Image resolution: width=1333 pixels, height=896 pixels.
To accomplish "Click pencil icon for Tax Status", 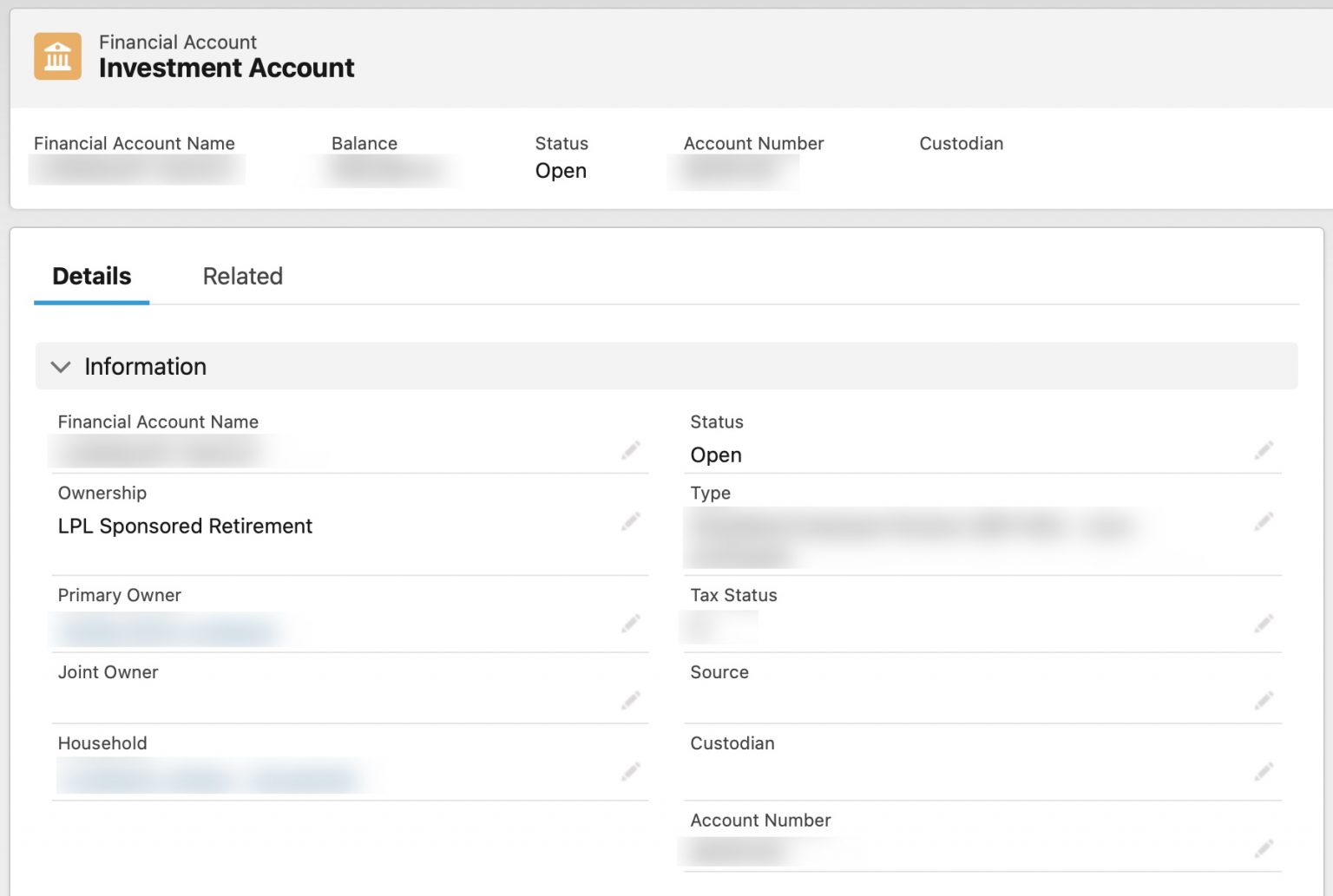I will pos(1264,623).
